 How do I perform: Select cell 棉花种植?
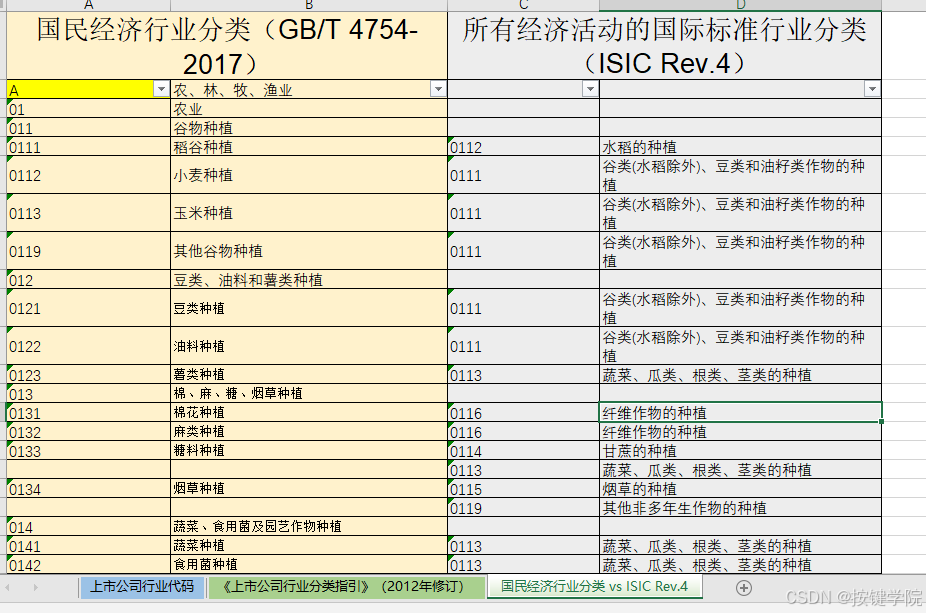[x=309, y=412]
